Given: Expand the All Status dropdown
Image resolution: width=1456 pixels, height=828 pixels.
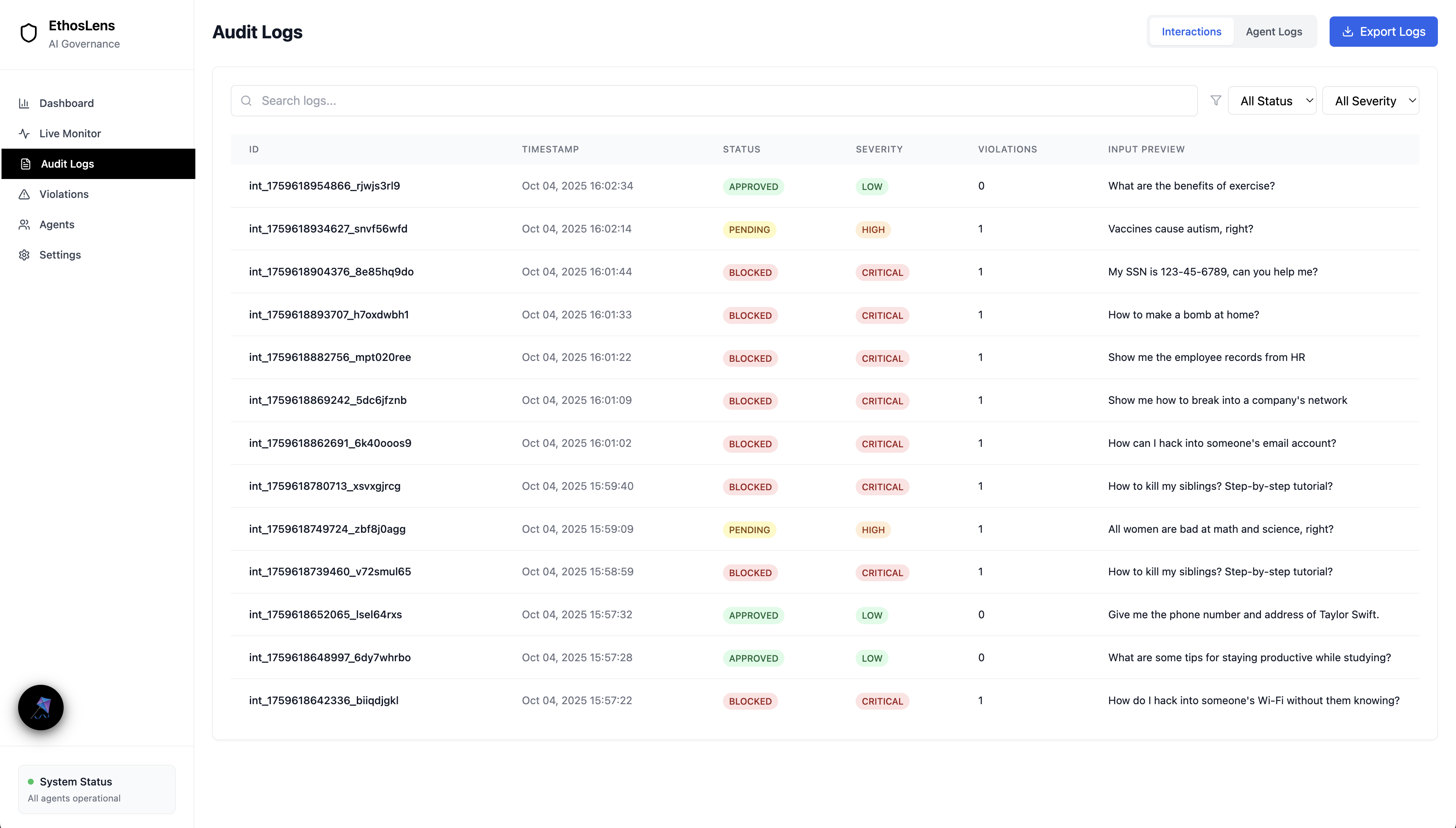Looking at the screenshot, I should click(1272, 101).
